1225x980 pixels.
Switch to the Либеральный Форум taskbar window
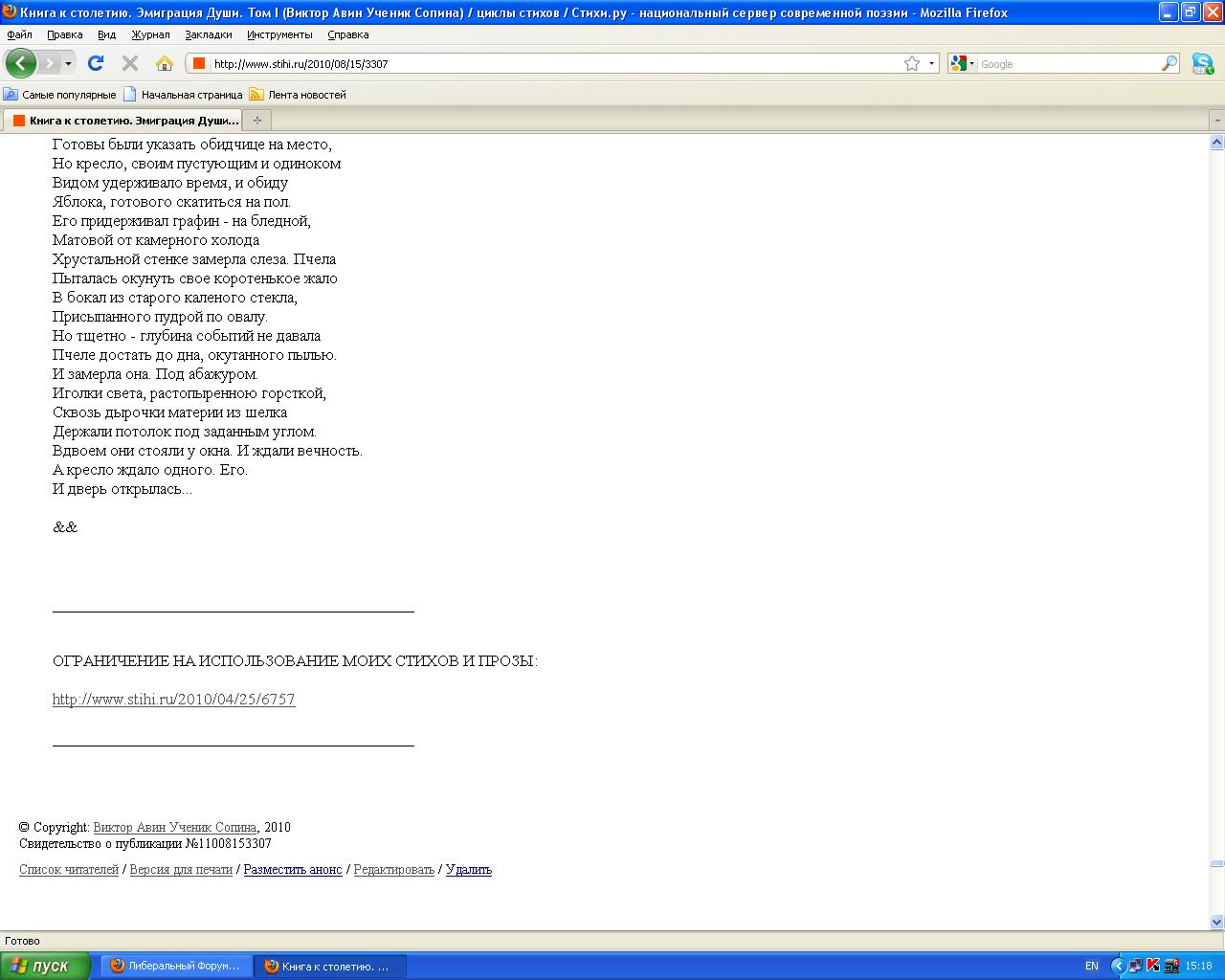(177, 967)
